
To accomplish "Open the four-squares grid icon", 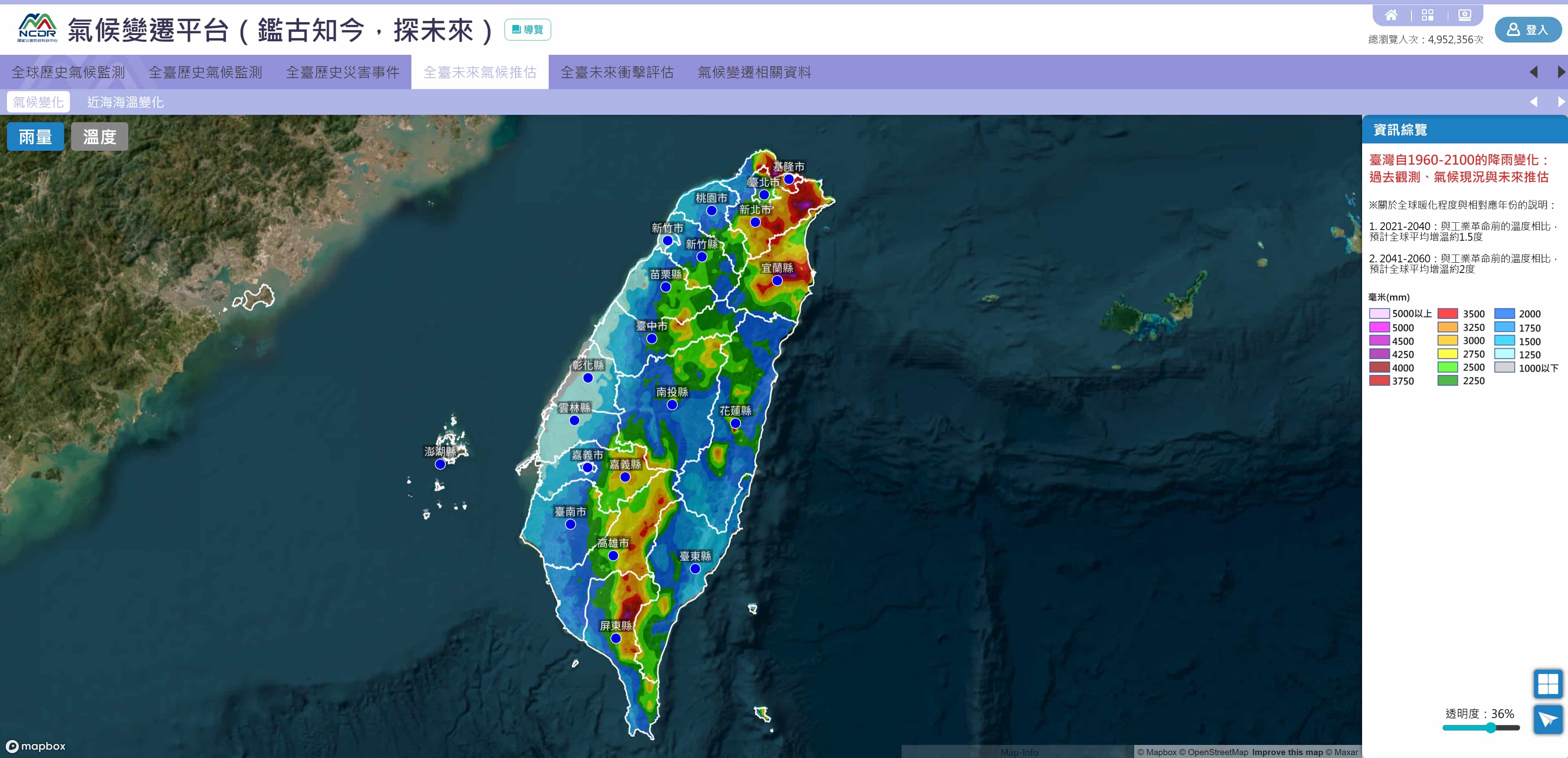I will [1427, 15].
